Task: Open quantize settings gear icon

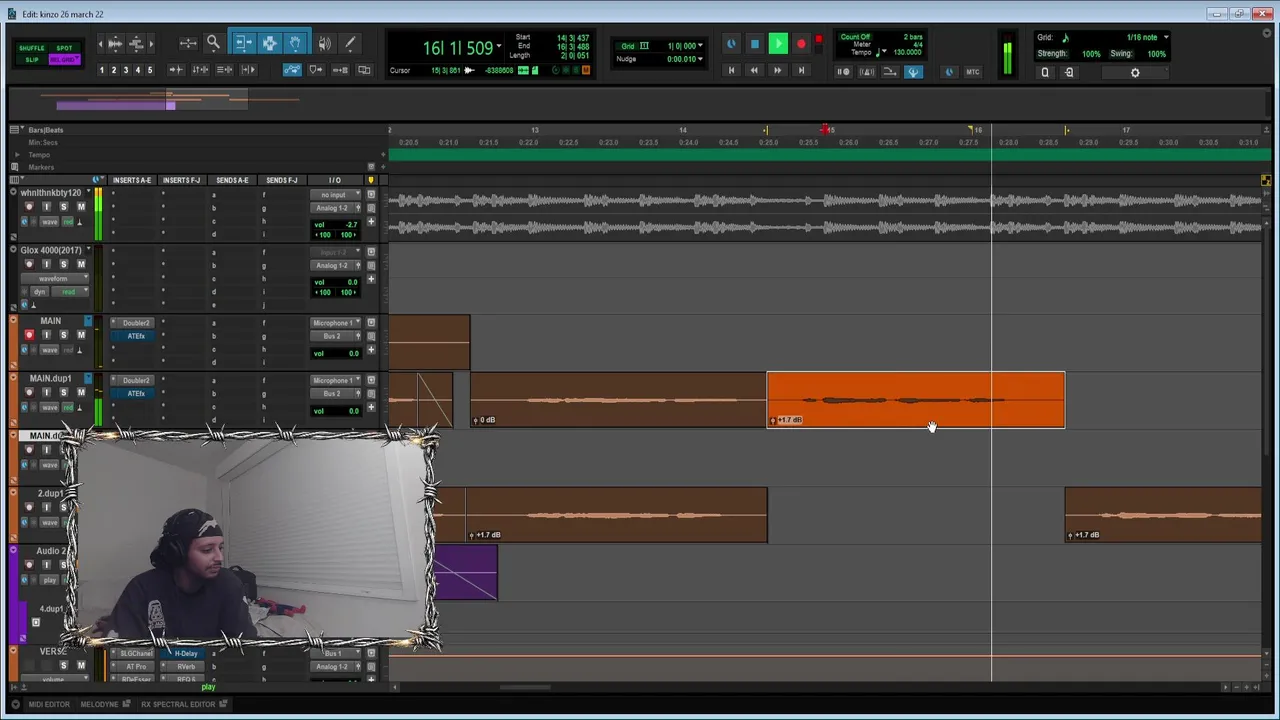Action: (x=1135, y=72)
